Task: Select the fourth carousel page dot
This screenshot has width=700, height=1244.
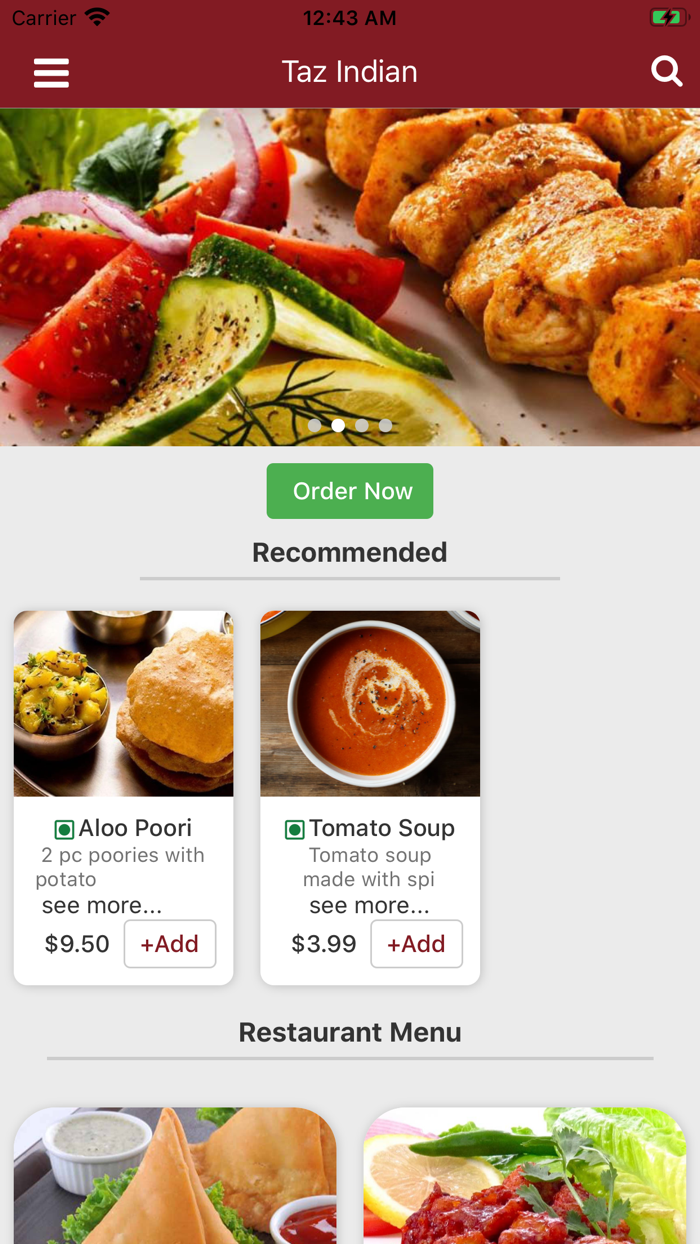Action: [x=386, y=425]
